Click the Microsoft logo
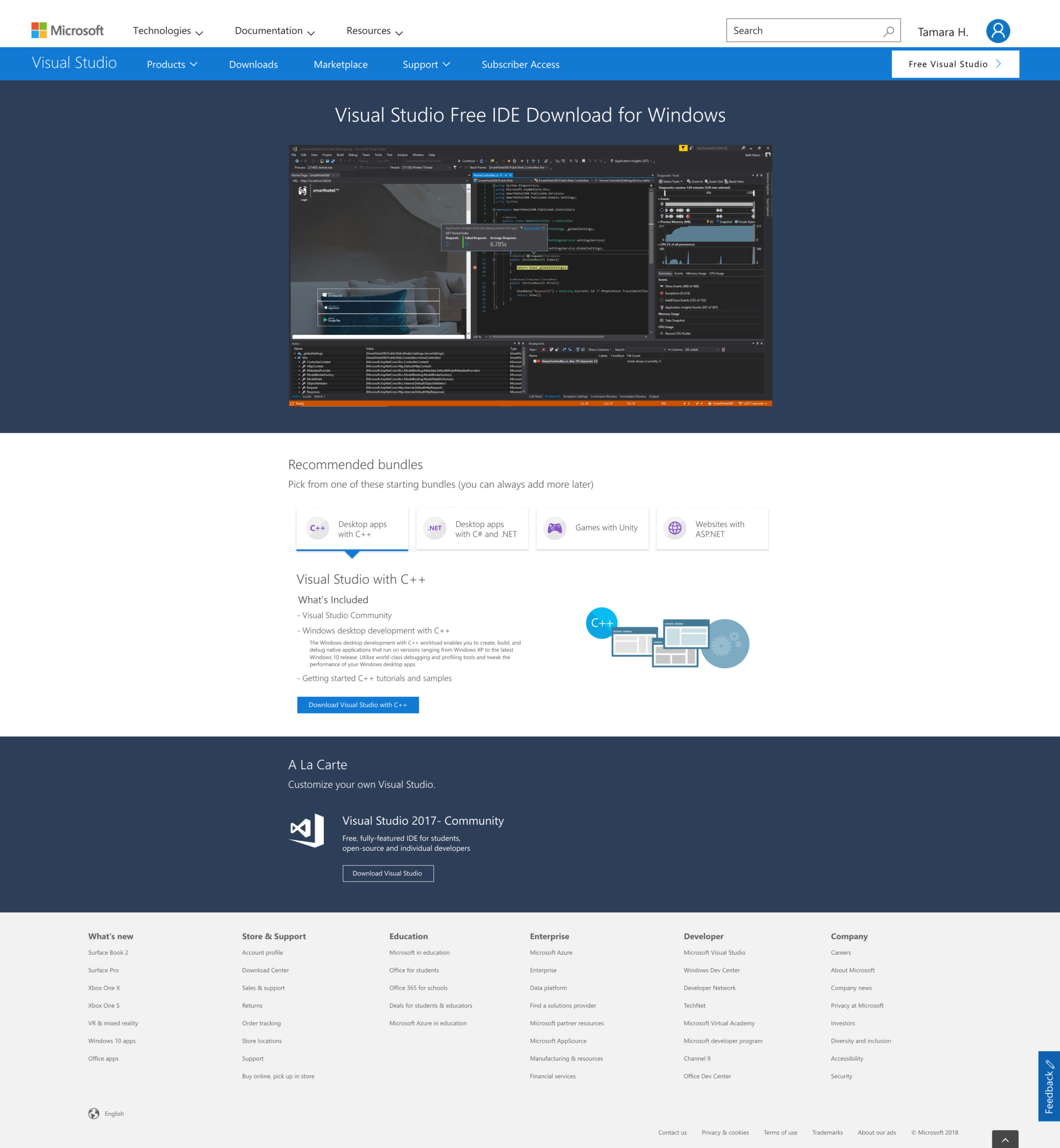The image size is (1060, 1148). click(67, 30)
